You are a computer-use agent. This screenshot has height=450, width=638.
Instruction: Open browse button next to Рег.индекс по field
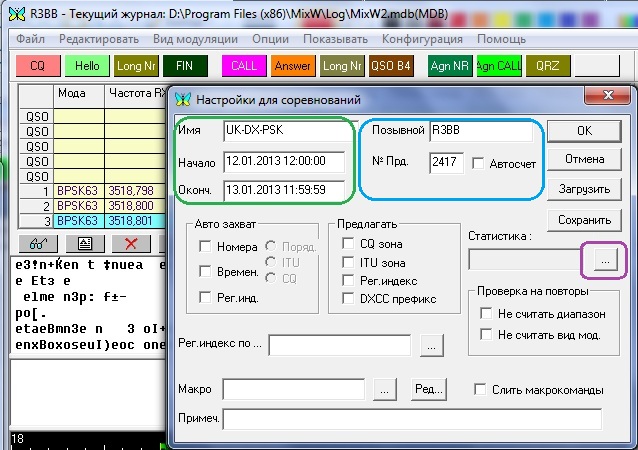(x=431, y=345)
